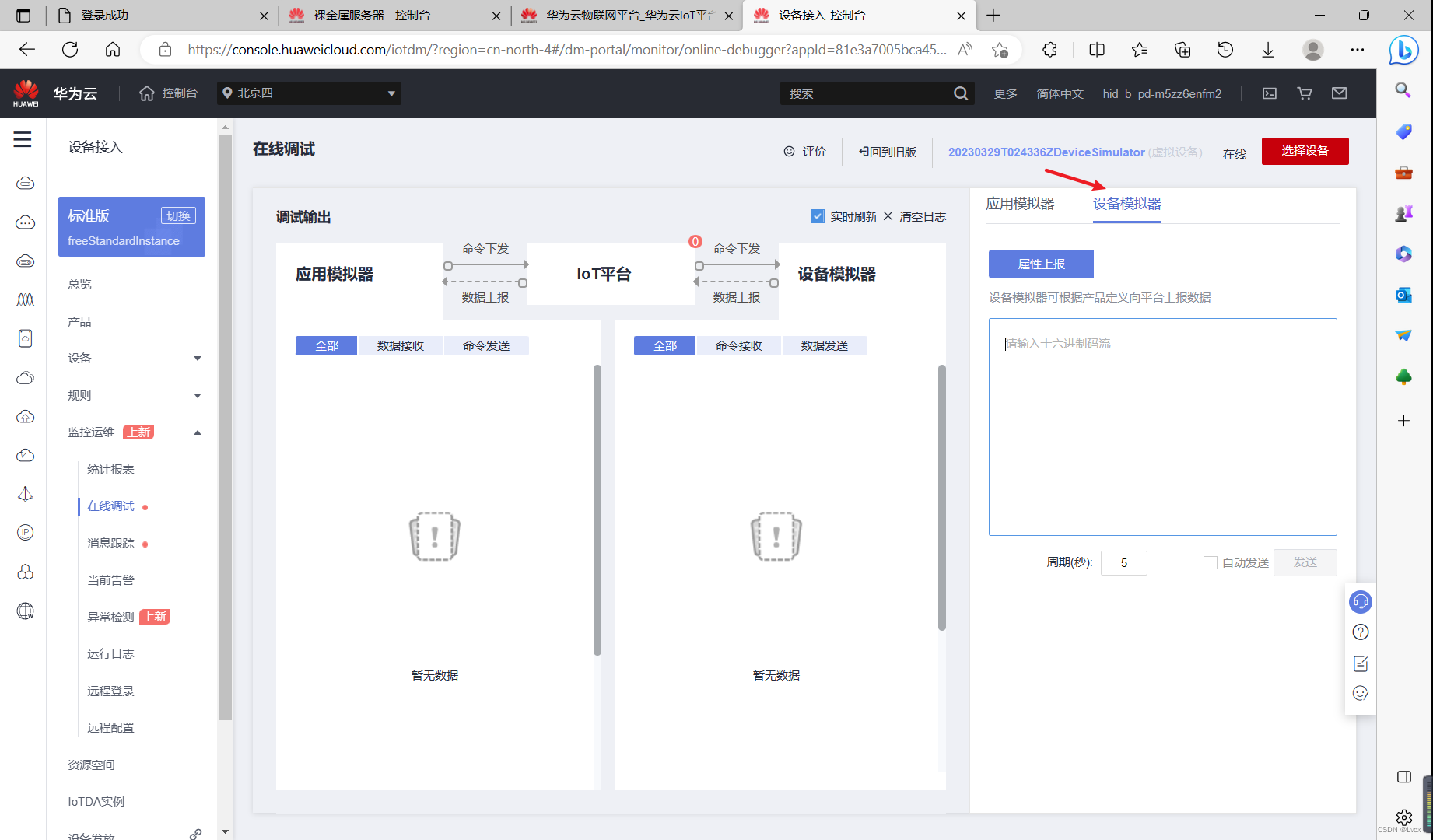The width and height of the screenshot is (1433, 840).
Task: Click 回到旧版 link
Action: (x=888, y=152)
